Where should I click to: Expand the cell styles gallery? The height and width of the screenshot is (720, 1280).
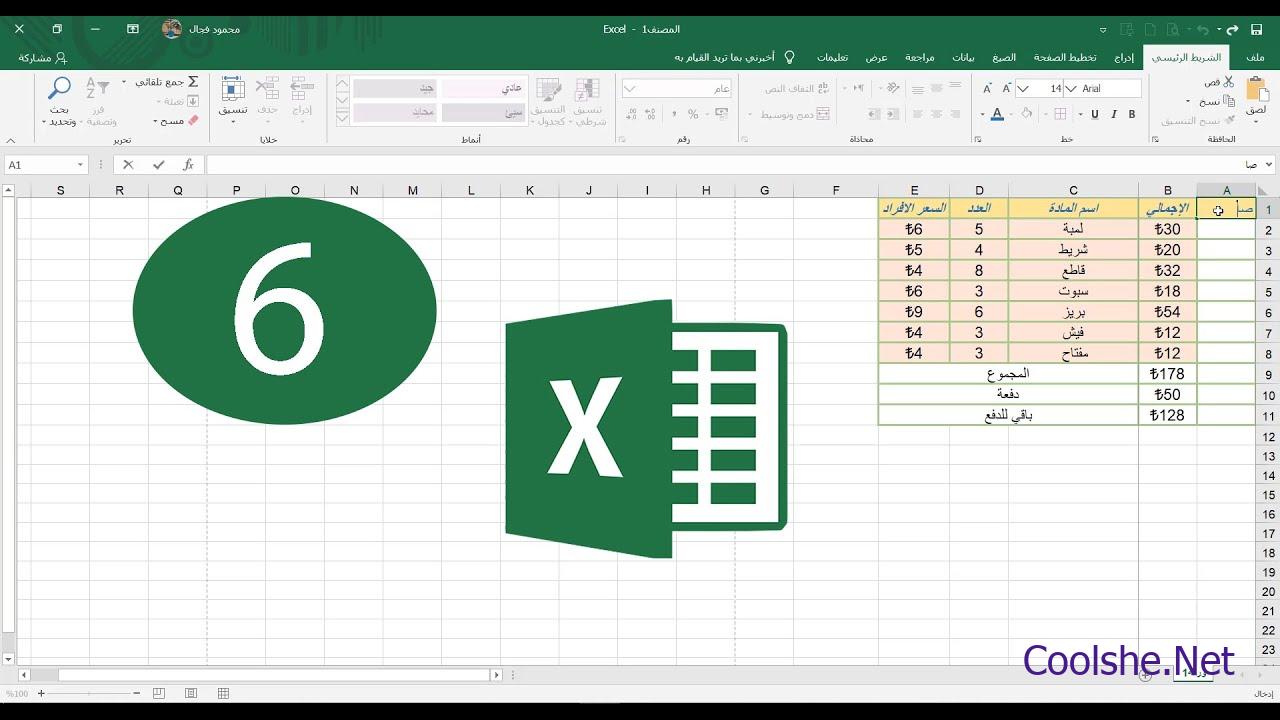tap(342, 116)
